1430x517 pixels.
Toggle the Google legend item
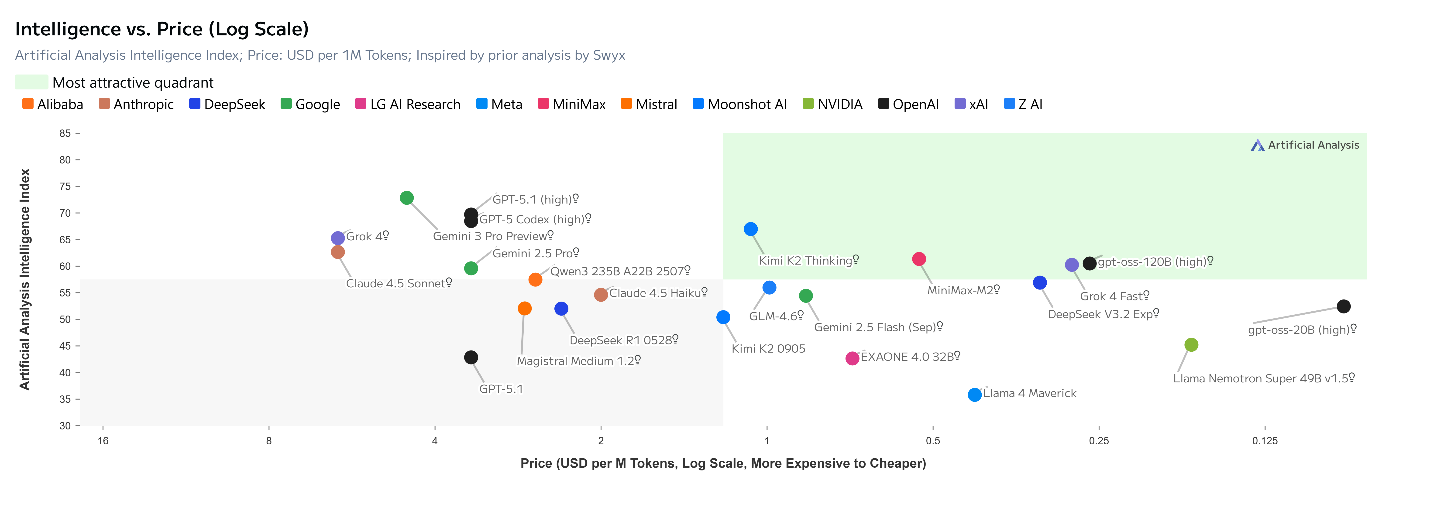[x=310, y=104]
